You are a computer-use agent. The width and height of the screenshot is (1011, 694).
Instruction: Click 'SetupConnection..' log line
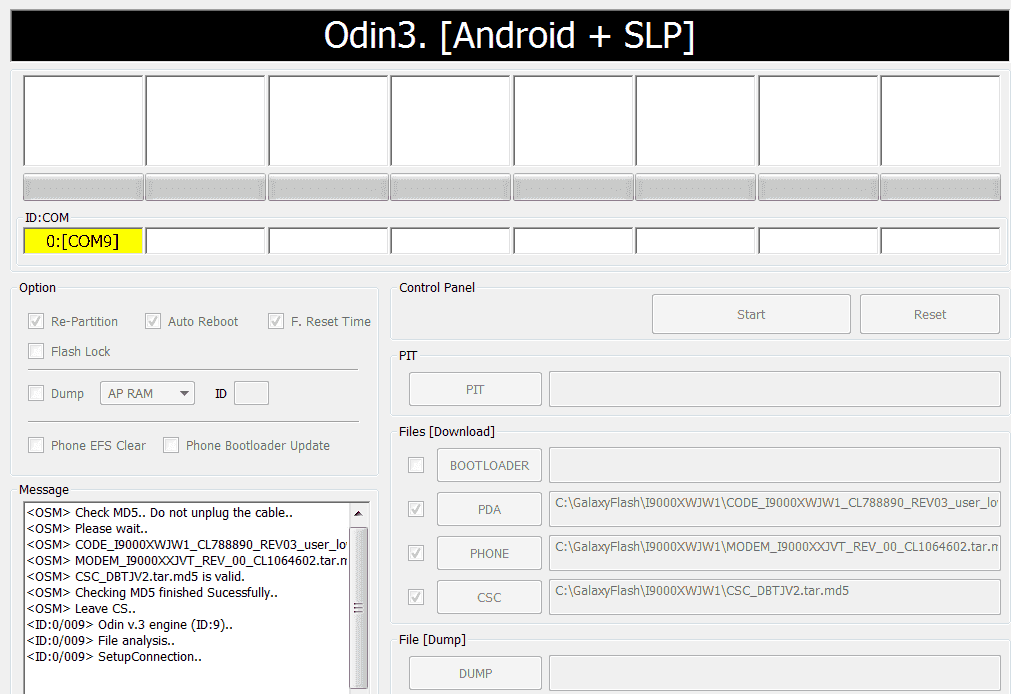tap(114, 657)
